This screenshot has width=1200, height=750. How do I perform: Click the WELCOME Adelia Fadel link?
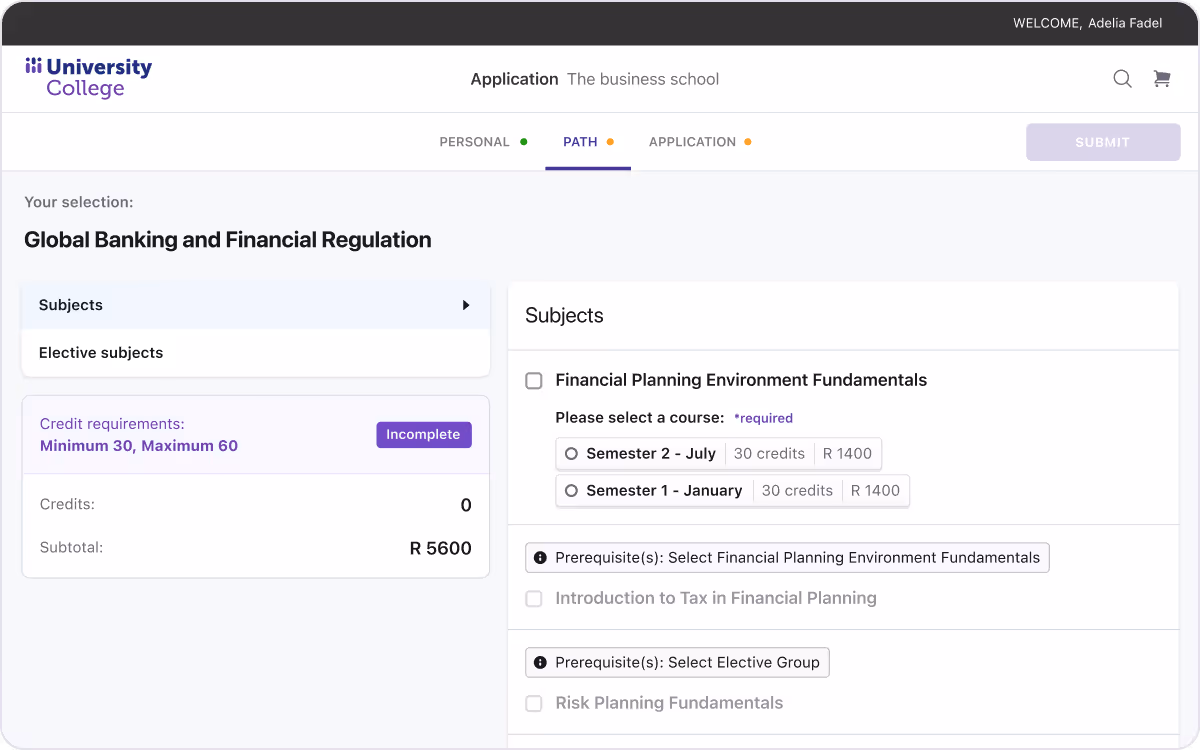coord(1087,22)
